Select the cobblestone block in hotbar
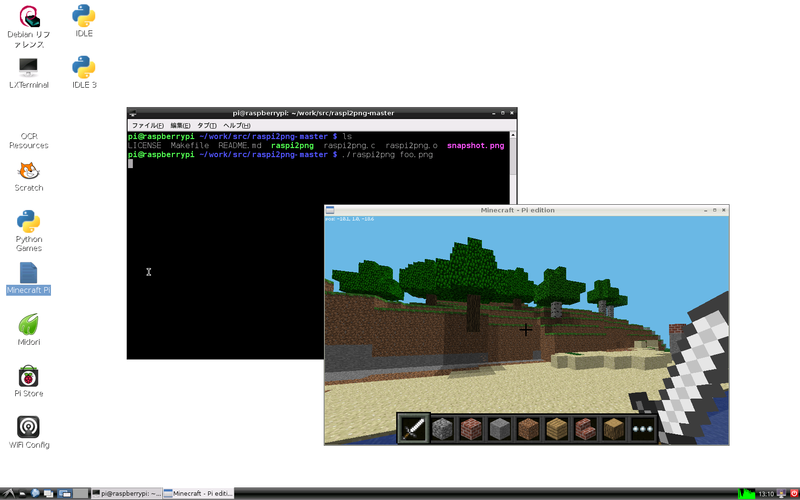The width and height of the screenshot is (800, 500). [x=442, y=429]
